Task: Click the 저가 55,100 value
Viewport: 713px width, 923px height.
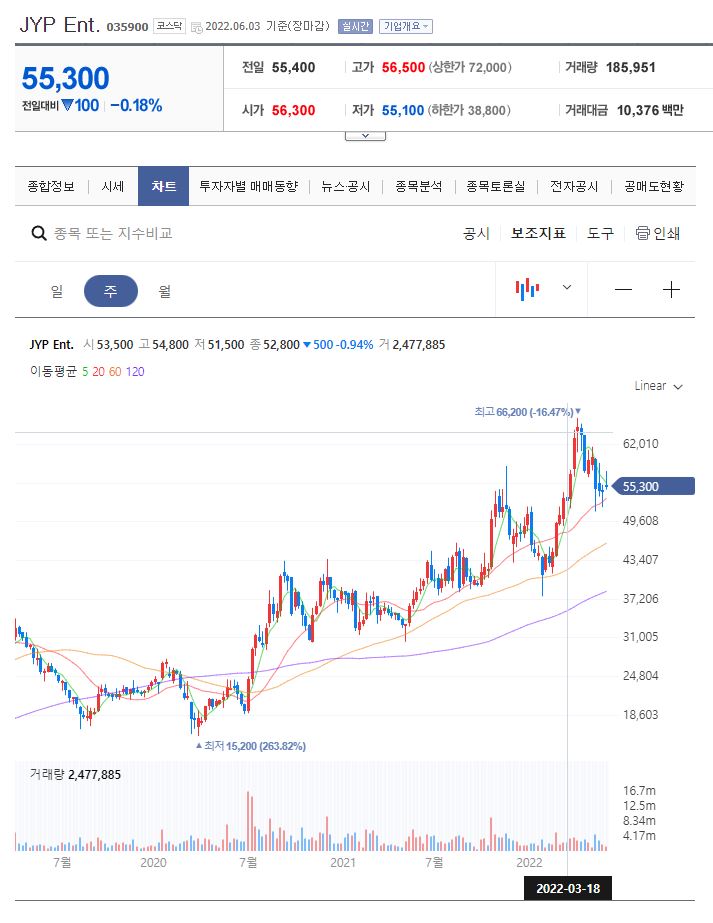Action: [x=403, y=110]
